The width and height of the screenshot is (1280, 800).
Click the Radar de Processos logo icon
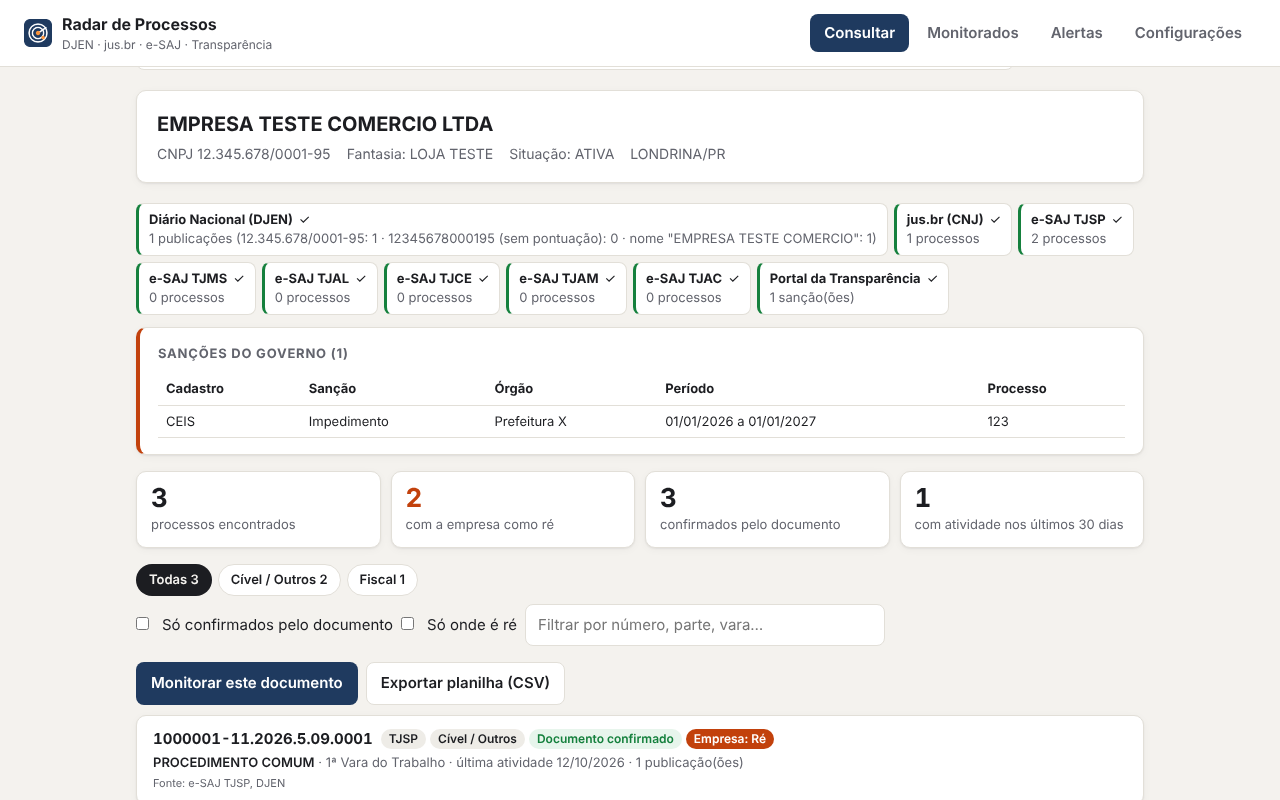click(x=38, y=33)
